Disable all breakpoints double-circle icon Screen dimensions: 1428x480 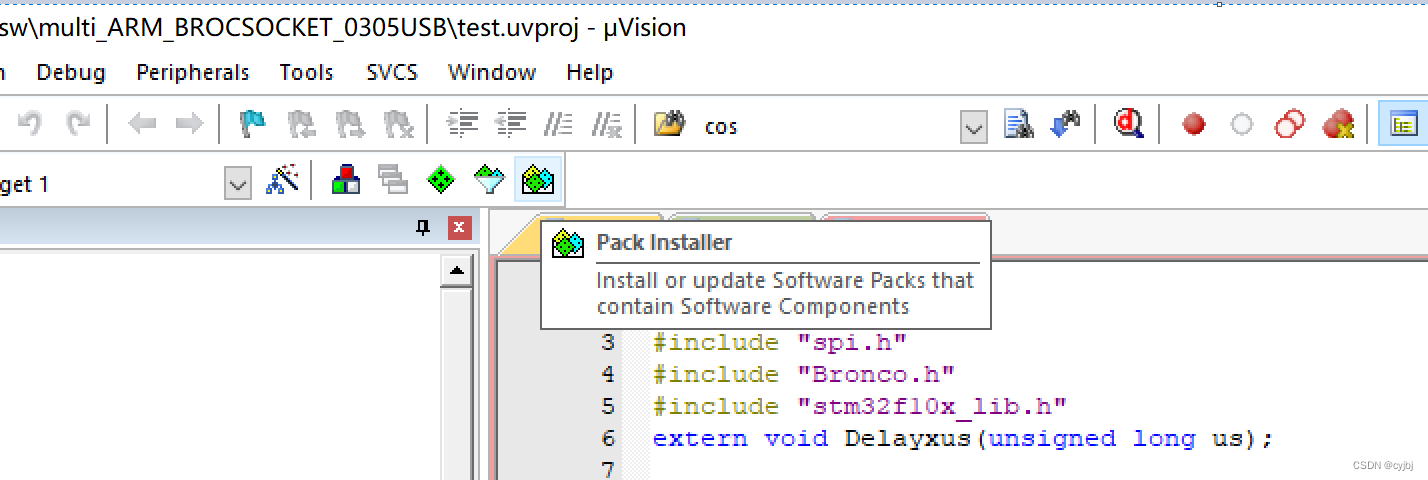point(1290,125)
